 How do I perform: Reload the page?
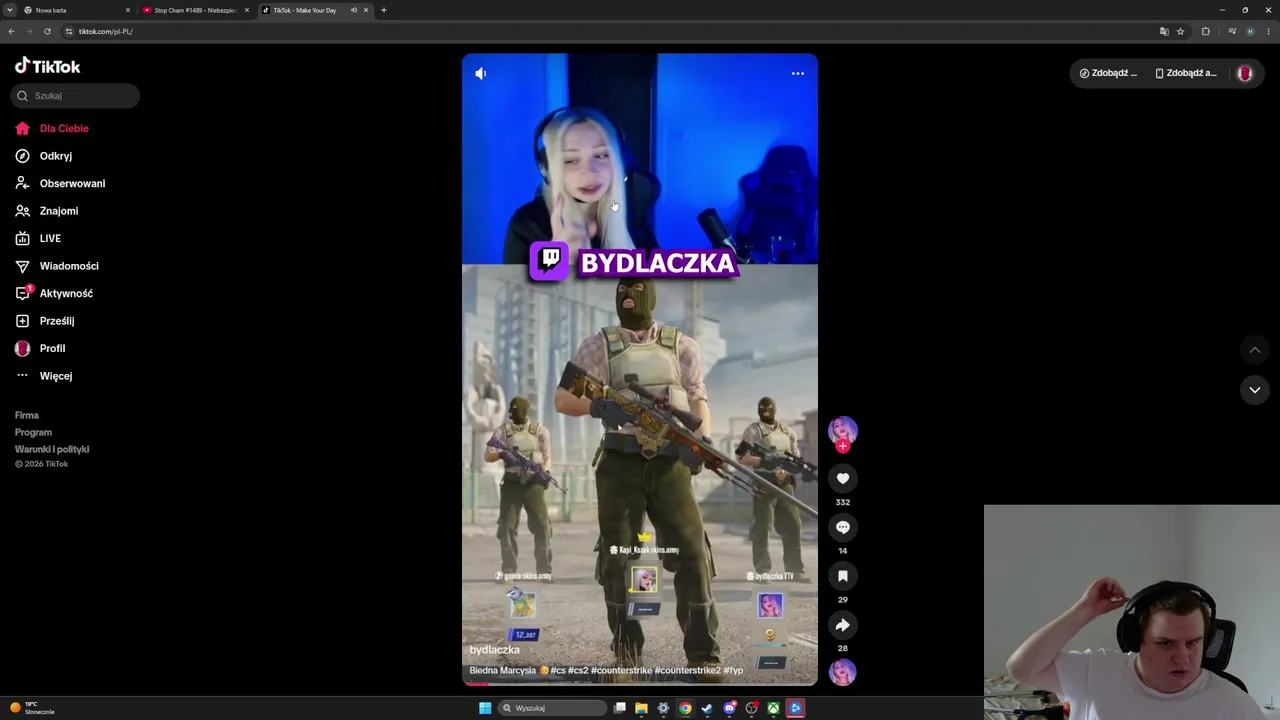[x=47, y=31]
